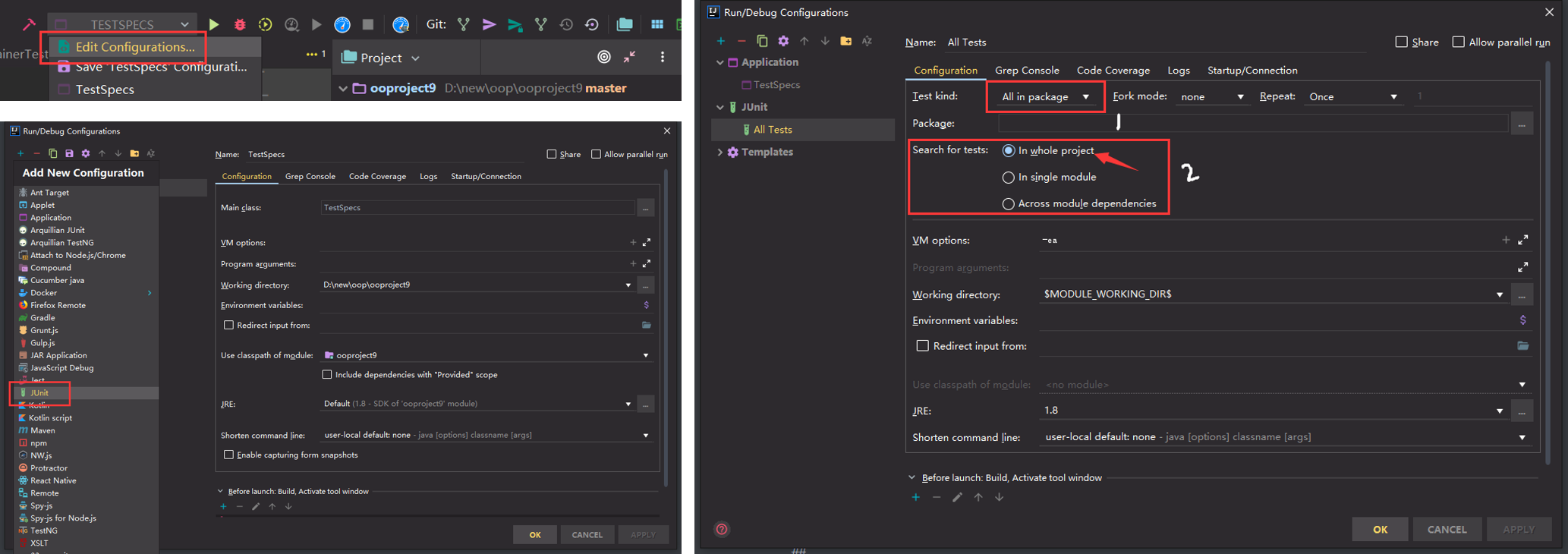The image size is (1568, 554).
Task: Click CANCEL in TestSpecs dialog
Action: (587, 535)
